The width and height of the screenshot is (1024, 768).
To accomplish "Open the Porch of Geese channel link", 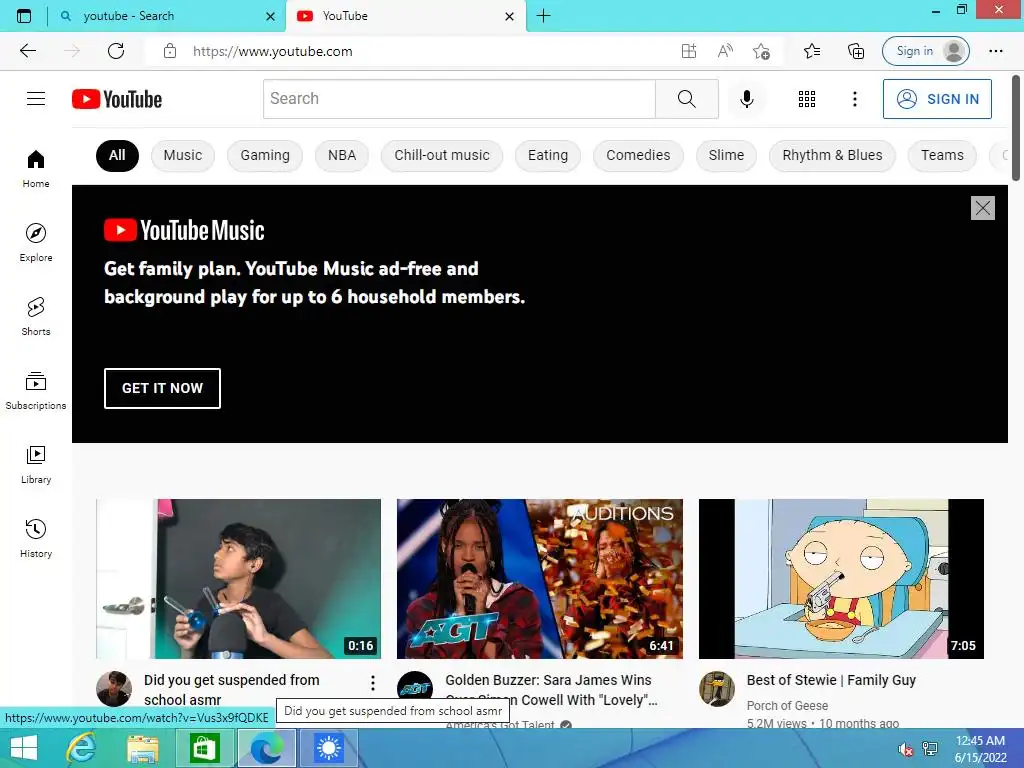I will [787, 705].
